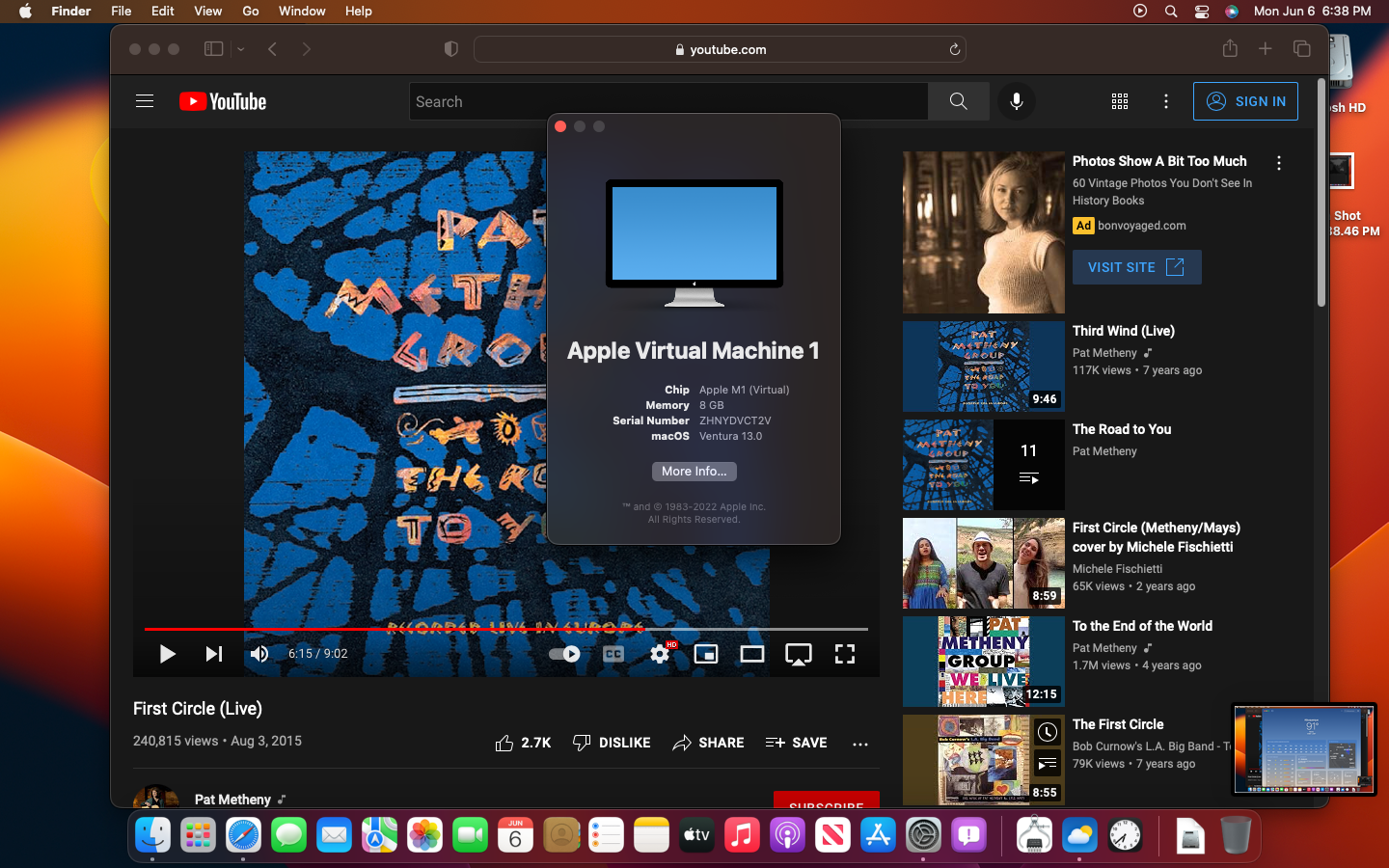Share the First Circle video
This screenshot has height=868, width=1389.
pos(708,743)
